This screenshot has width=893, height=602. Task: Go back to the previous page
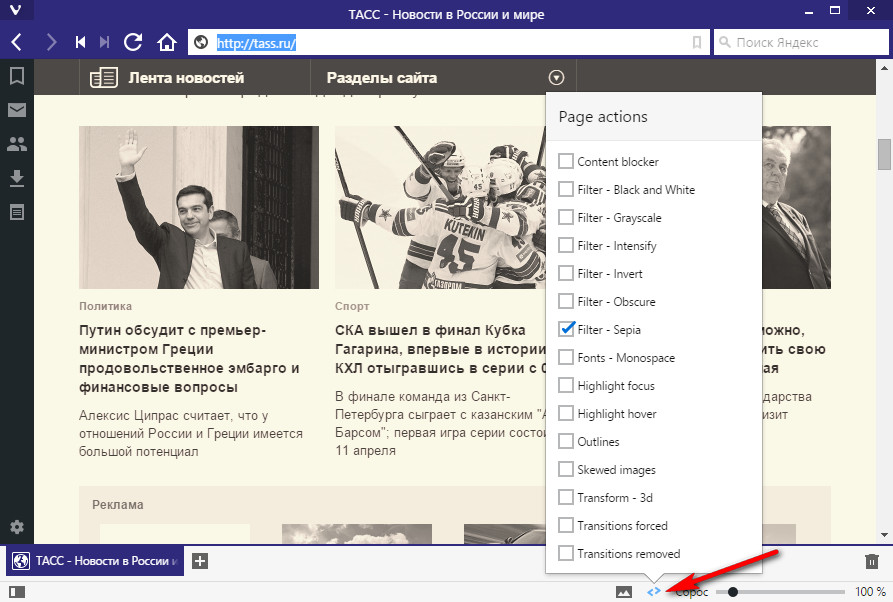coord(17,42)
